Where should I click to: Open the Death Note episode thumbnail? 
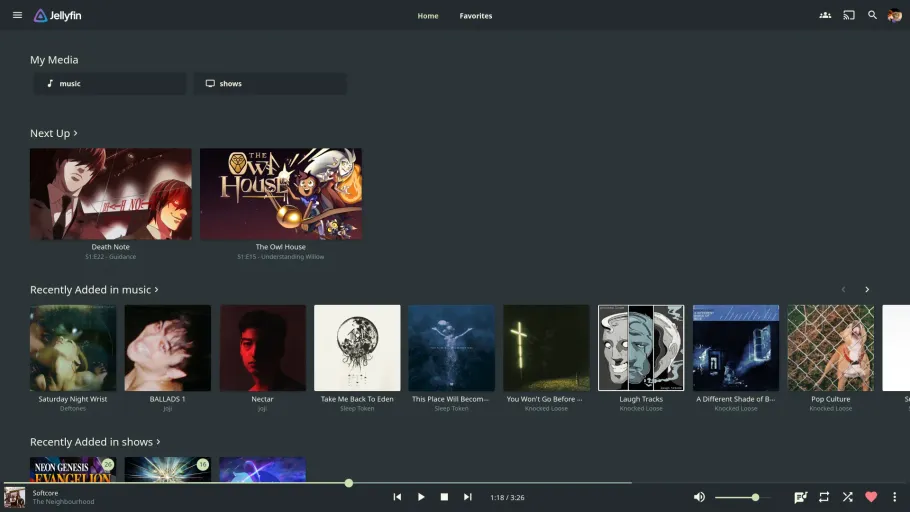[111, 194]
